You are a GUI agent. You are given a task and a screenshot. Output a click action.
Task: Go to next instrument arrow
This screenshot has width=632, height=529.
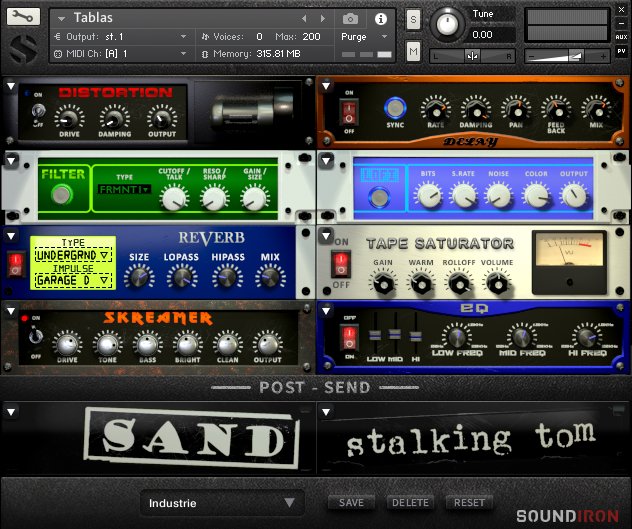point(322,19)
